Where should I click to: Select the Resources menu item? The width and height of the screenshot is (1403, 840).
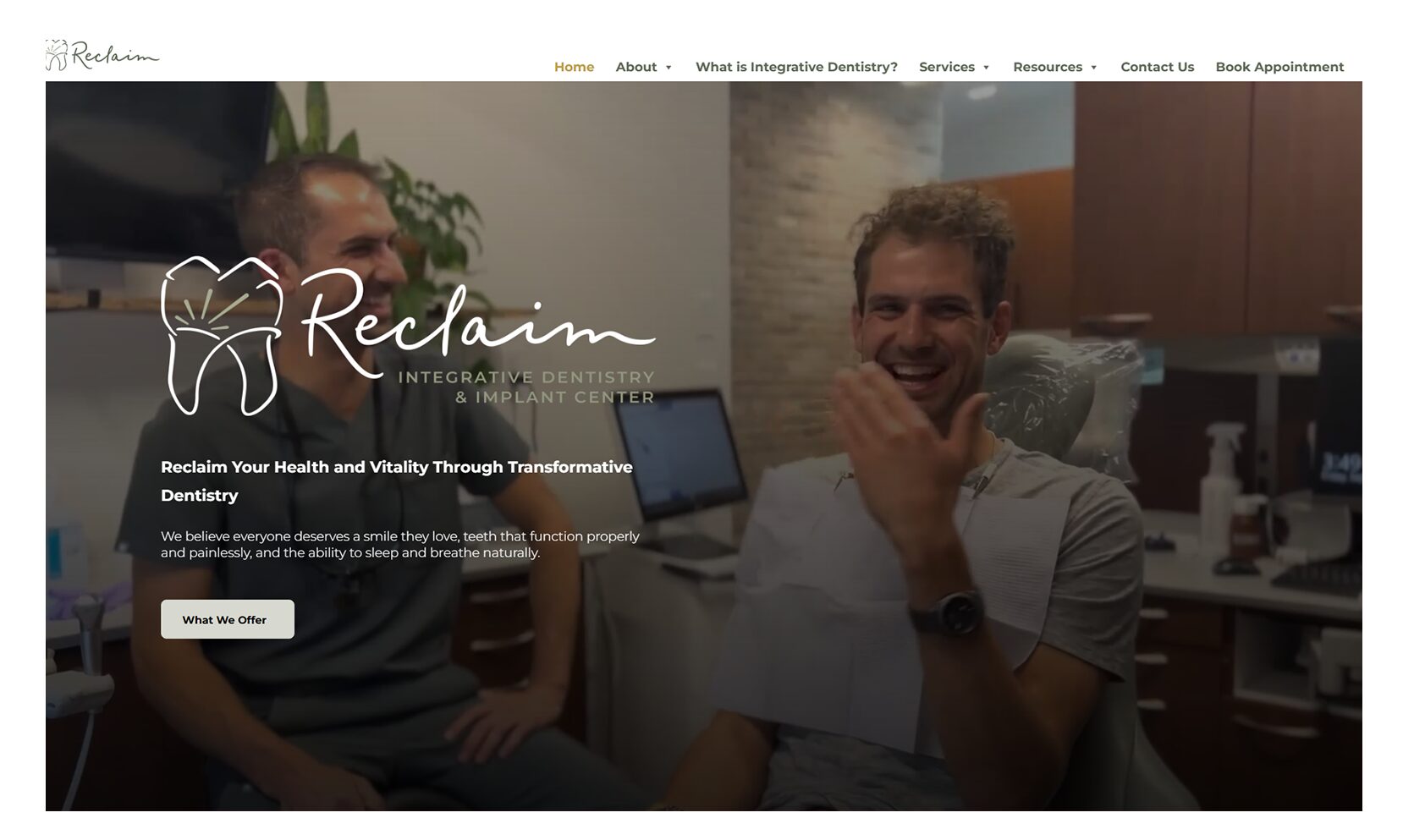1048,67
